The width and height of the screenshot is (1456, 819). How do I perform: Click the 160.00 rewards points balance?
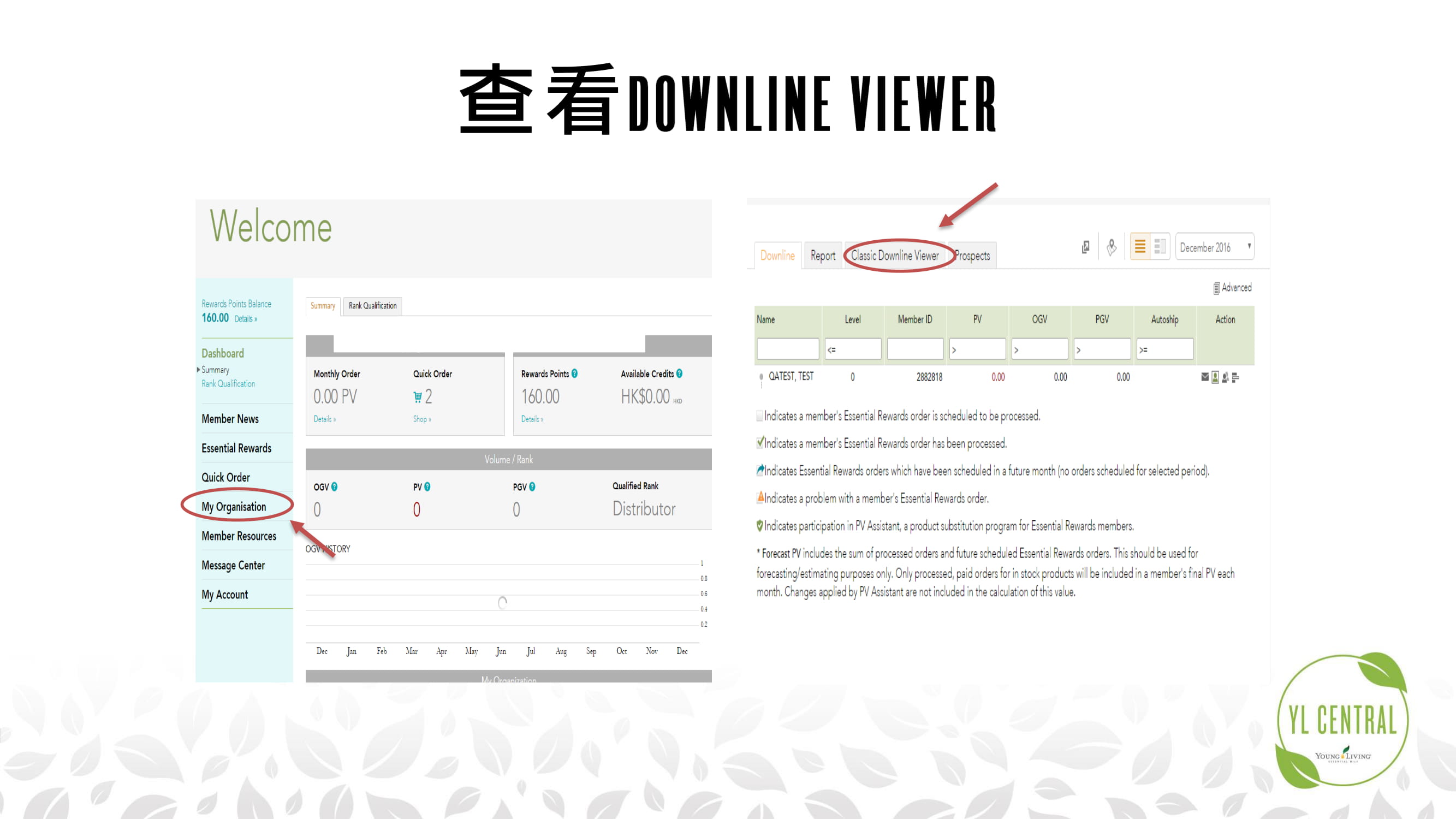click(215, 318)
